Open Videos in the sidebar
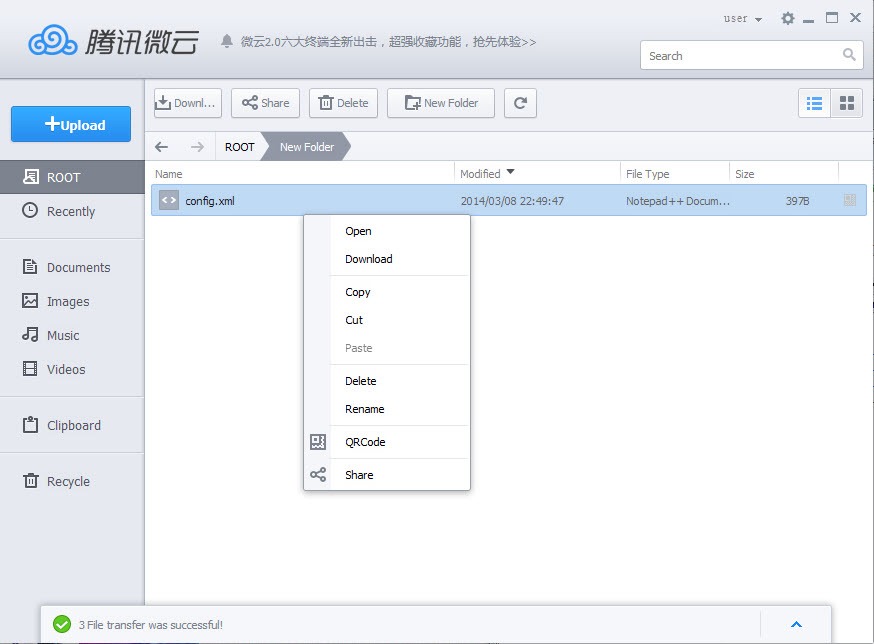Viewport: 874px width, 644px height. coord(72,370)
